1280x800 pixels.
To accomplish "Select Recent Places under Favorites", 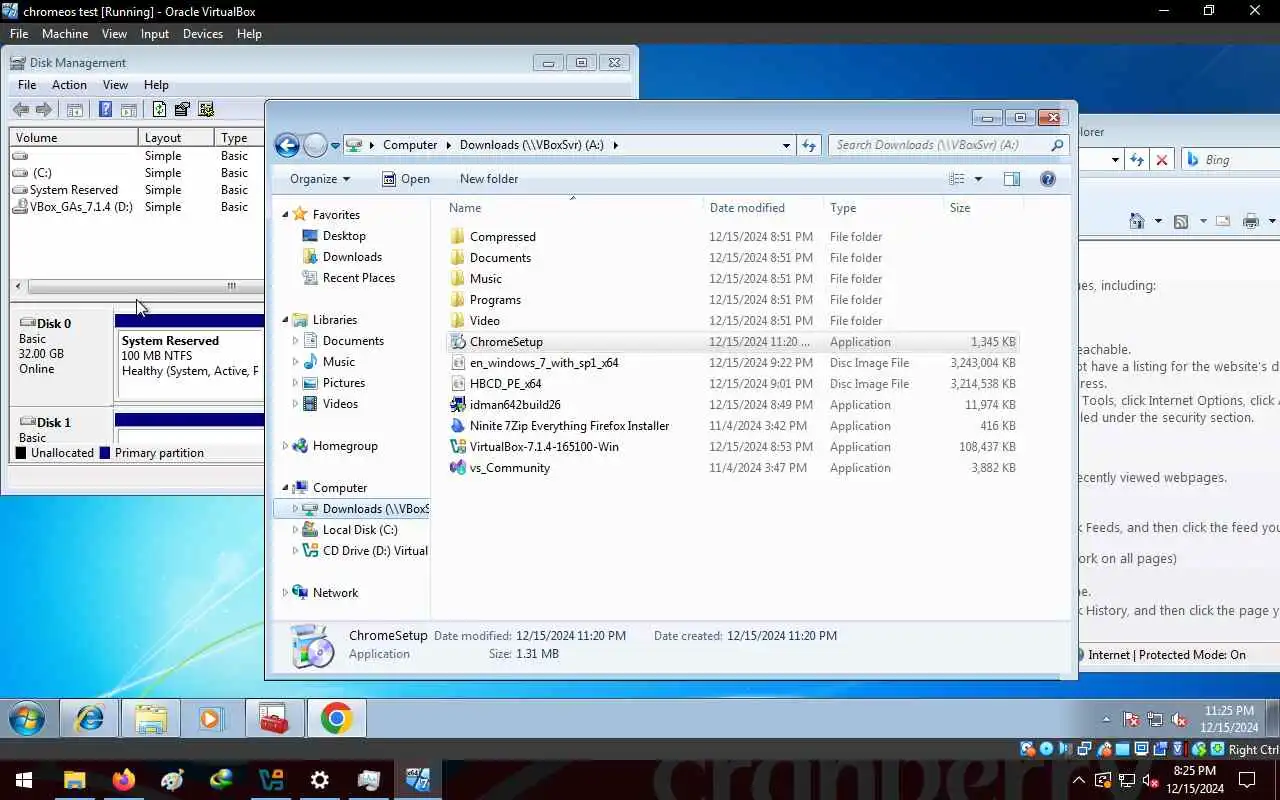I will point(358,278).
